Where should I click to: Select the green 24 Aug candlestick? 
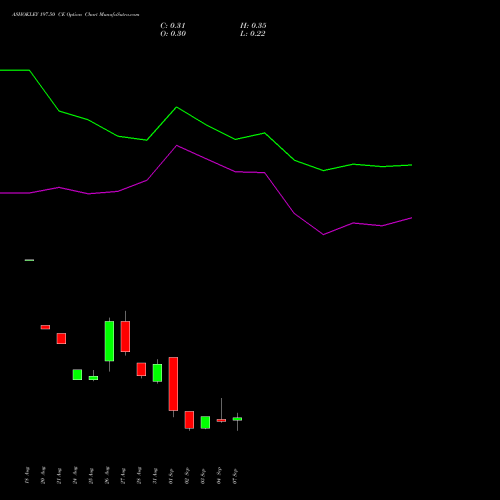(x=77, y=375)
